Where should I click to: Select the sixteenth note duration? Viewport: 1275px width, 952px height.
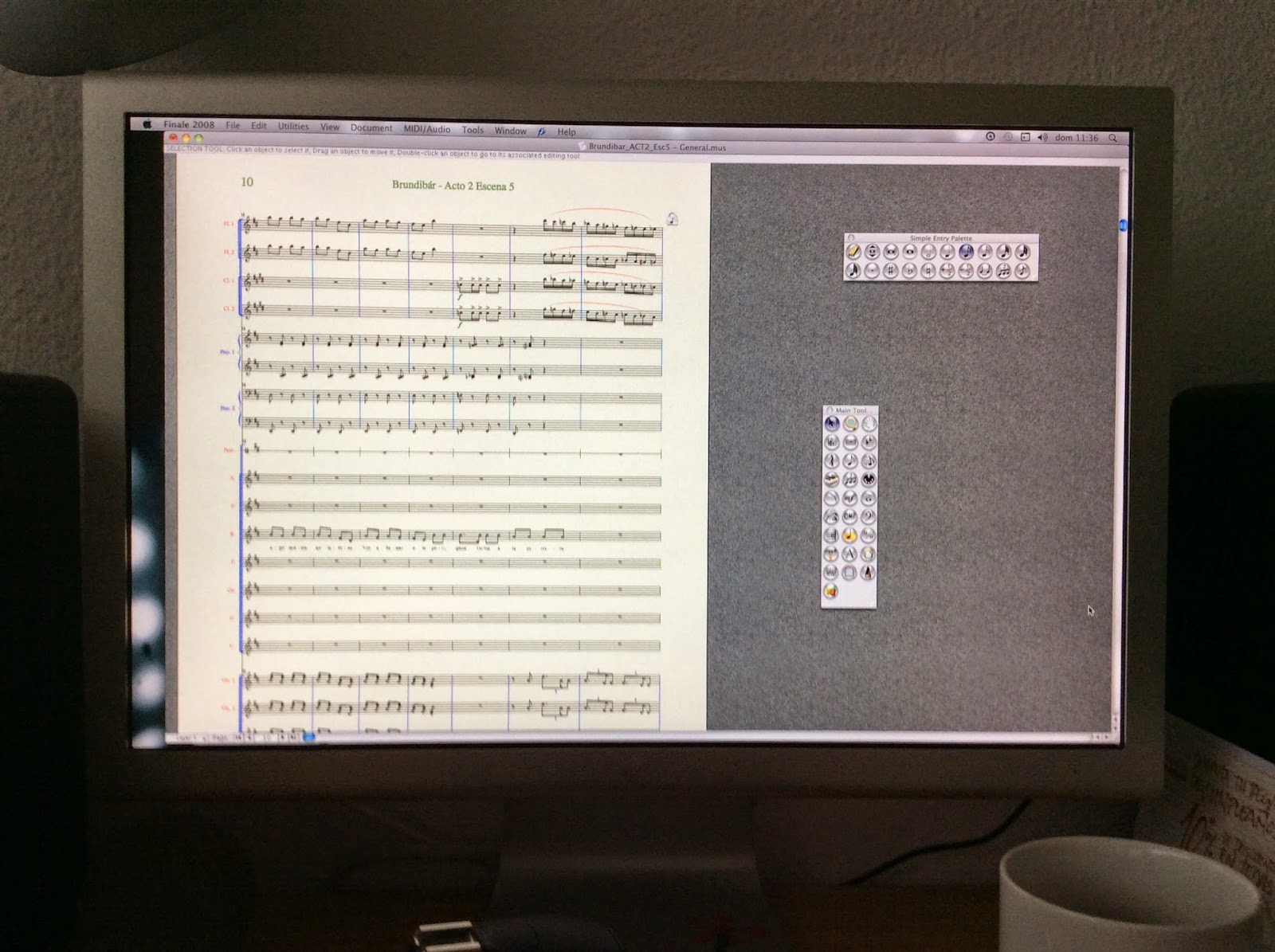[985, 252]
